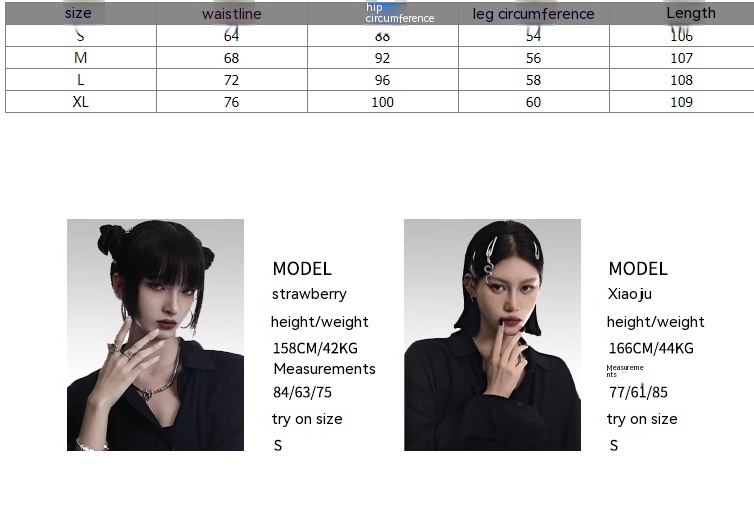Select the XL size row label
The height and width of the screenshot is (522, 754).
pyautogui.click(x=81, y=102)
